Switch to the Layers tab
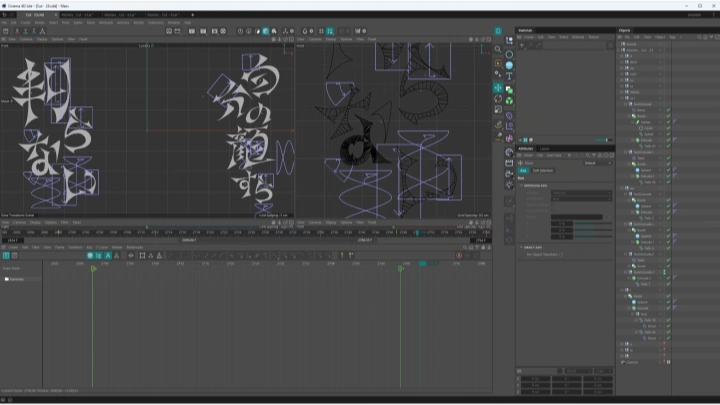The image size is (720, 405). coord(545,149)
